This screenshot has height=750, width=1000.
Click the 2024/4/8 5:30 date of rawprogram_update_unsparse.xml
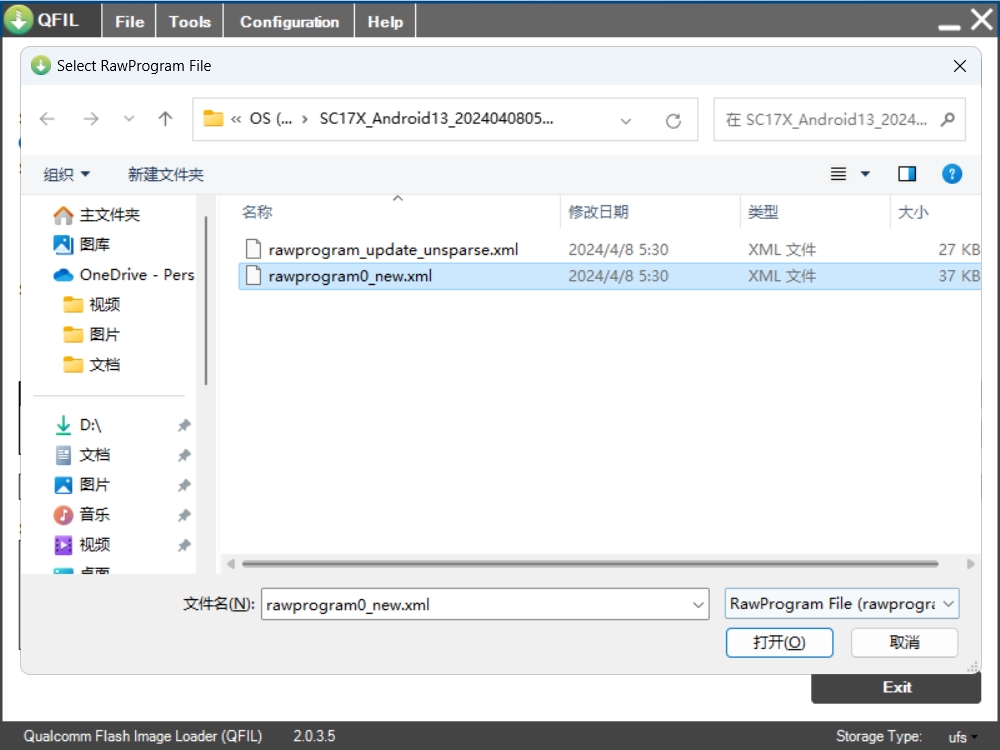pos(618,249)
